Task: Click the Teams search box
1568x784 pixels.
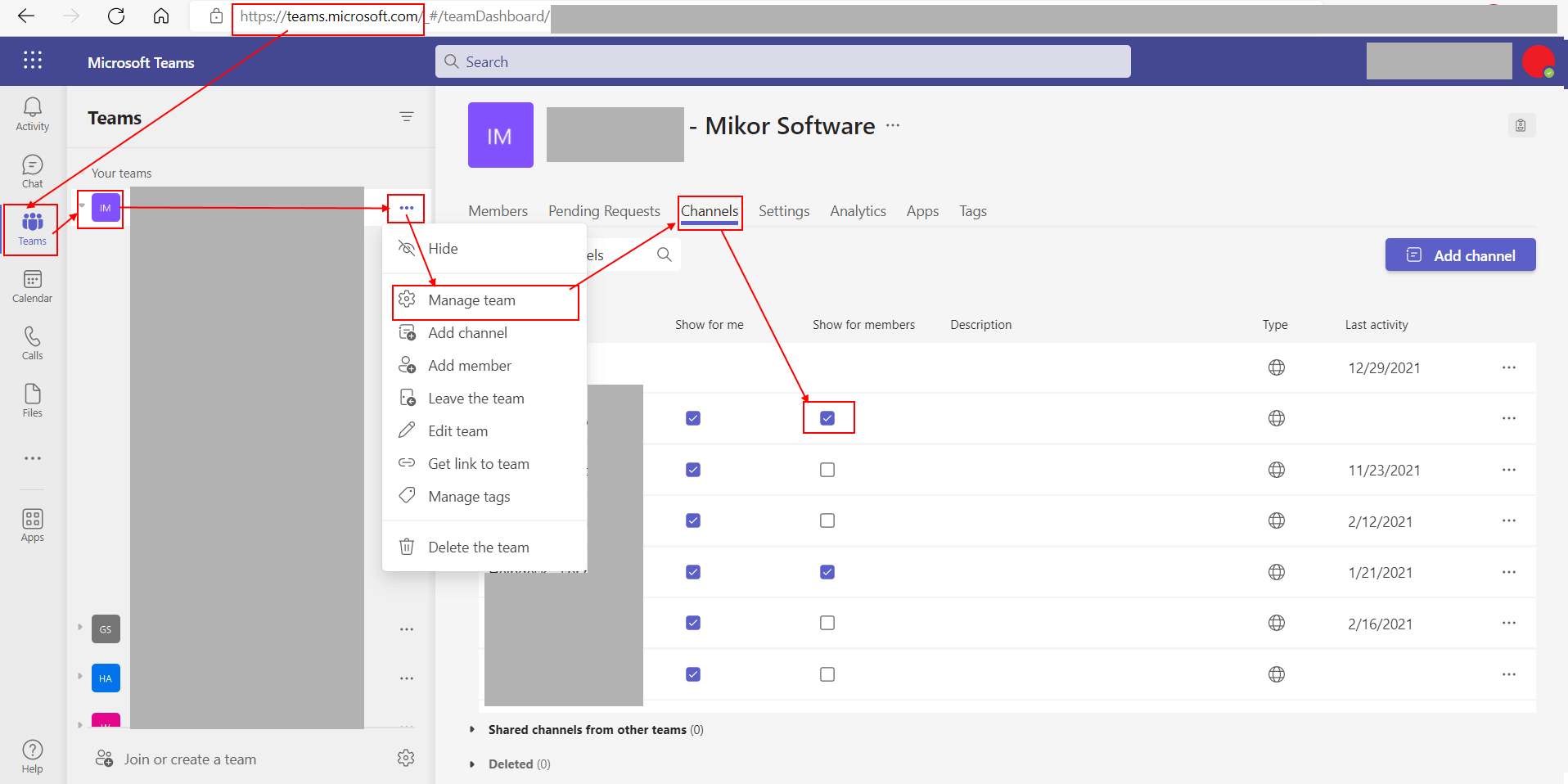Action: click(x=783, y=61)
